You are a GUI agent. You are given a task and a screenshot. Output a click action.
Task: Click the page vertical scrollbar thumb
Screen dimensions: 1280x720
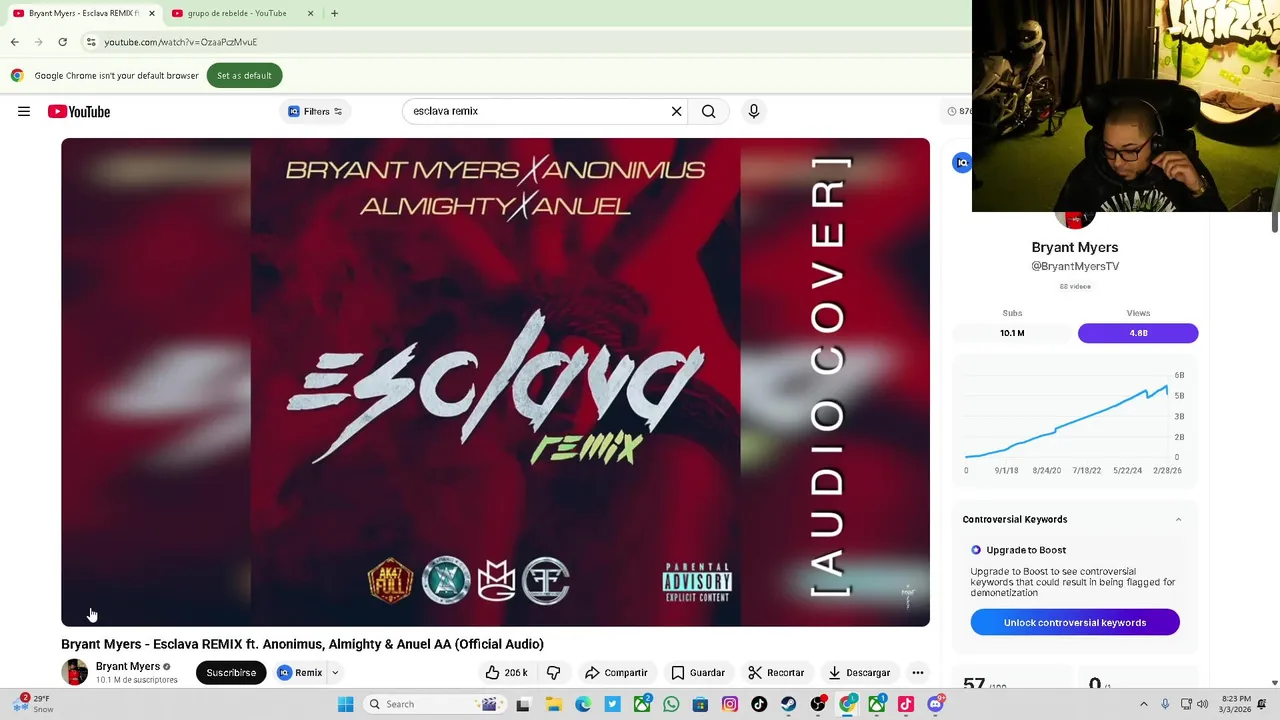[1275, 222]
